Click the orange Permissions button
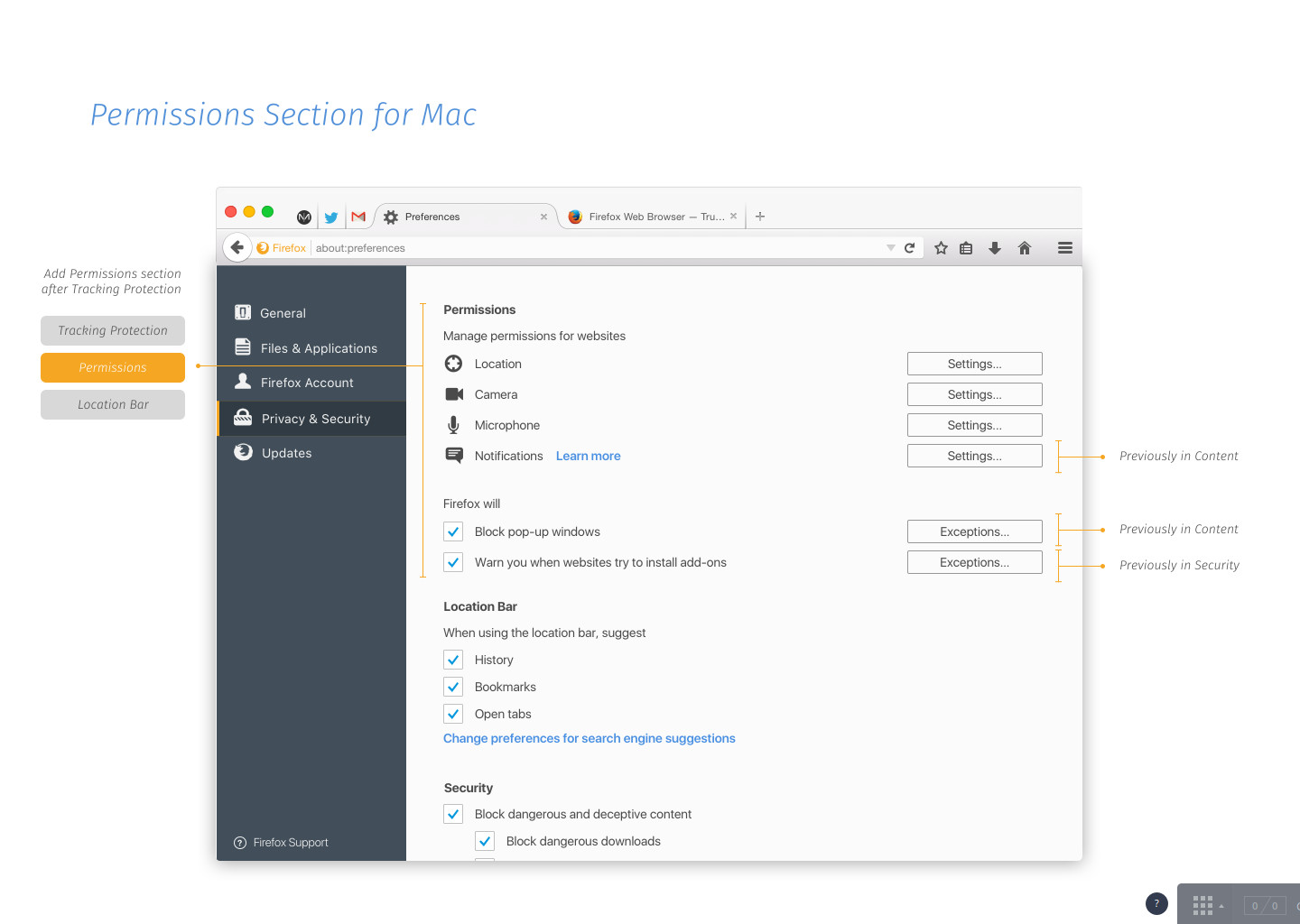The width and height of the screenshot is (1300, 924). tap(113, 367)
